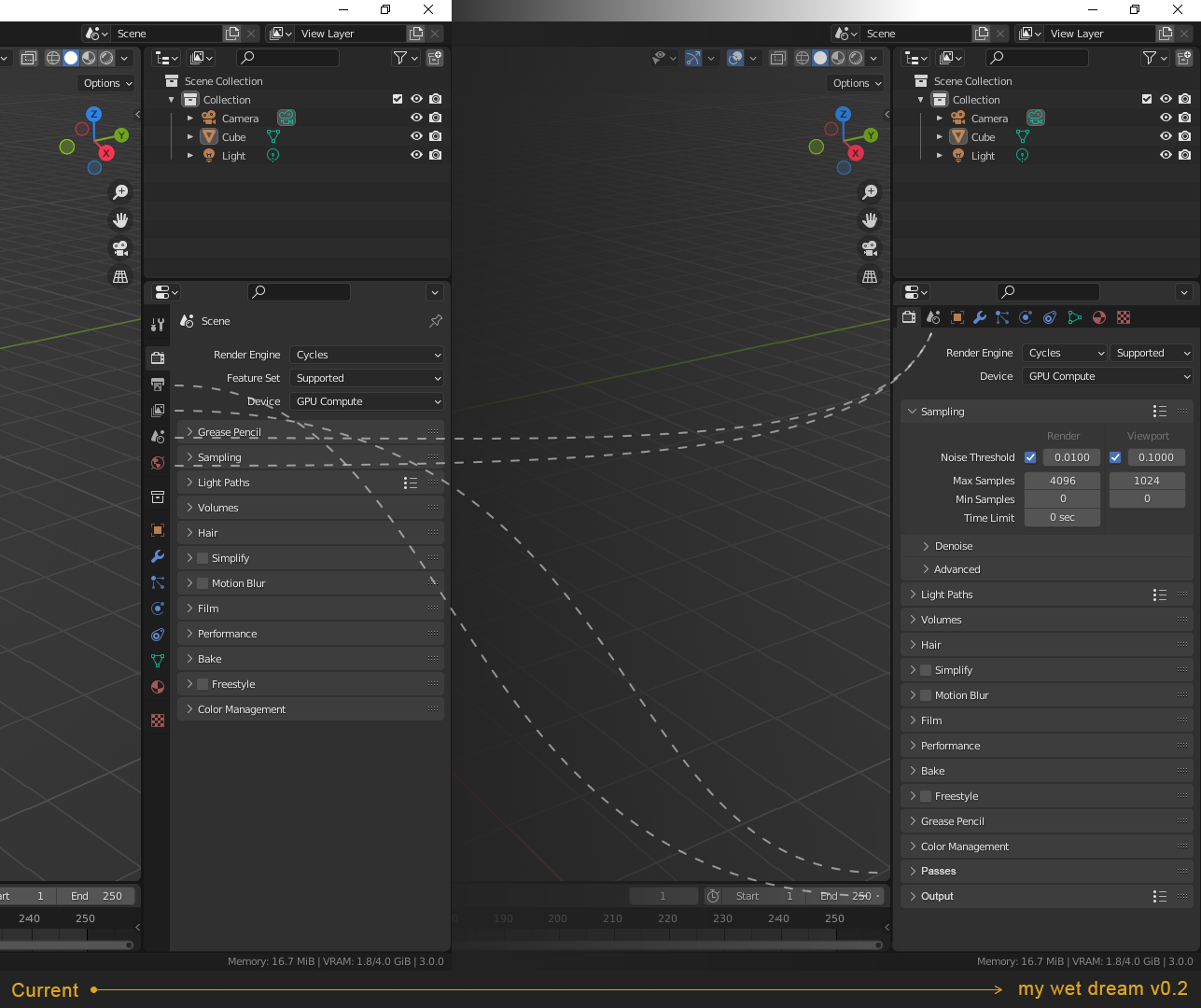The height and width of the screenshot is (1008, 1201).
Task: Exclude Collection checkbox in right window outliner
Action: 1147,99
